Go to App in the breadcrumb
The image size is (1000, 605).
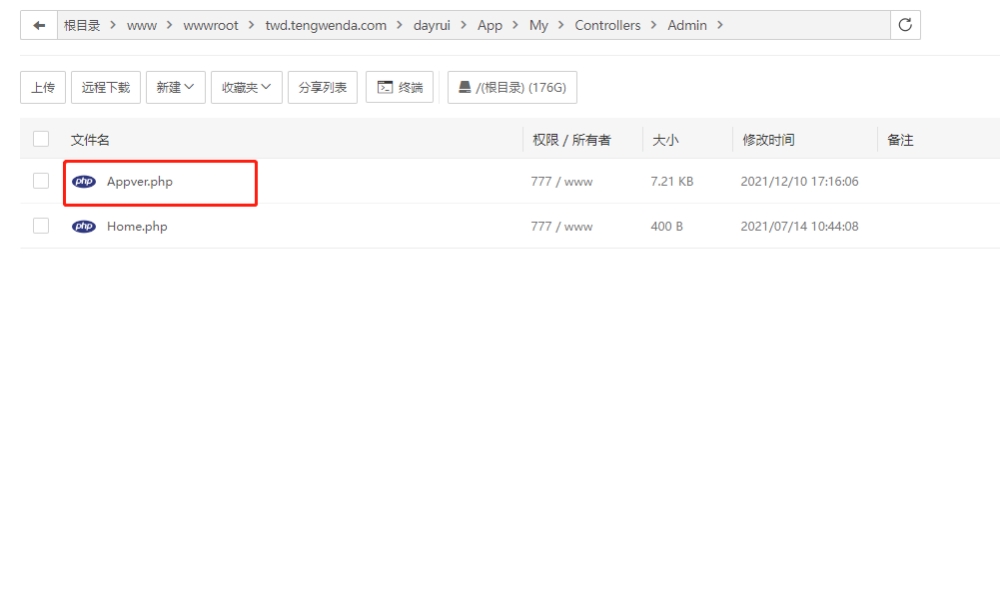tap(490, 26)
